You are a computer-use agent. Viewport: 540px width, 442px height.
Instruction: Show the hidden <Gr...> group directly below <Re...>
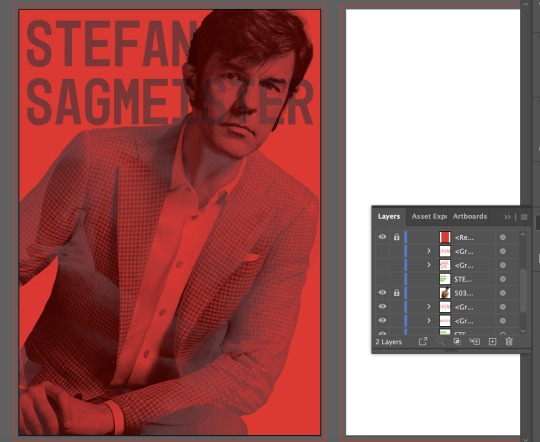pyautogui.click(x=382, y=251)
